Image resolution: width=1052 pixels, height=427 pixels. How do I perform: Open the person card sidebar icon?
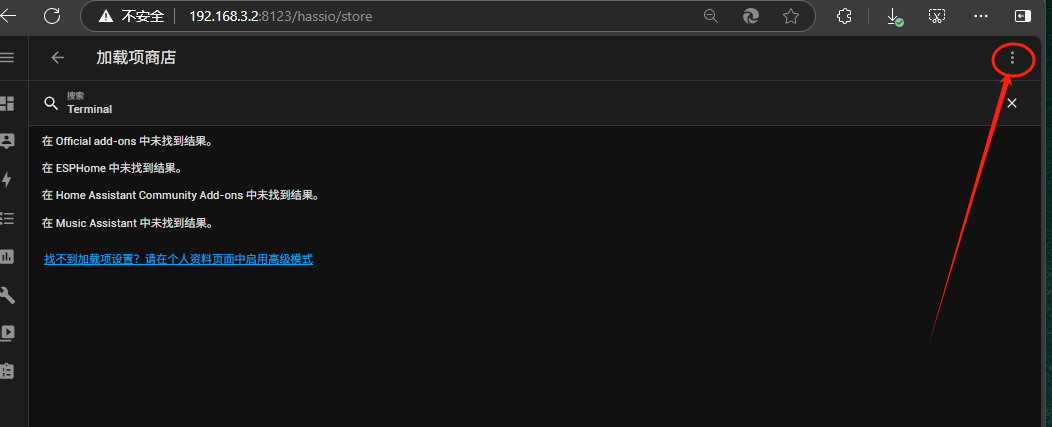pyautogui.click(x=7, y=141)
